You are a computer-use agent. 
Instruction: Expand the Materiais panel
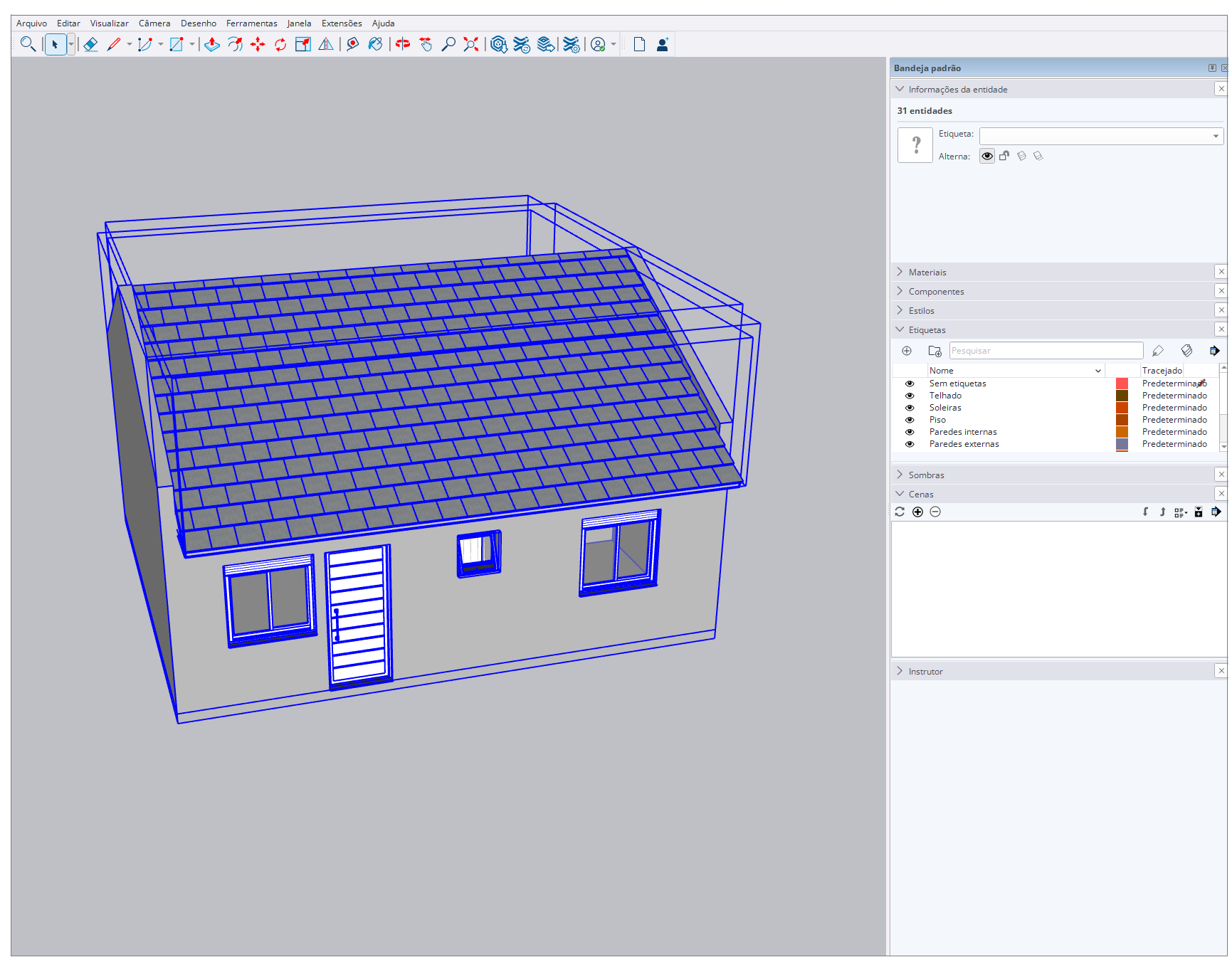(x=927, y=273)
